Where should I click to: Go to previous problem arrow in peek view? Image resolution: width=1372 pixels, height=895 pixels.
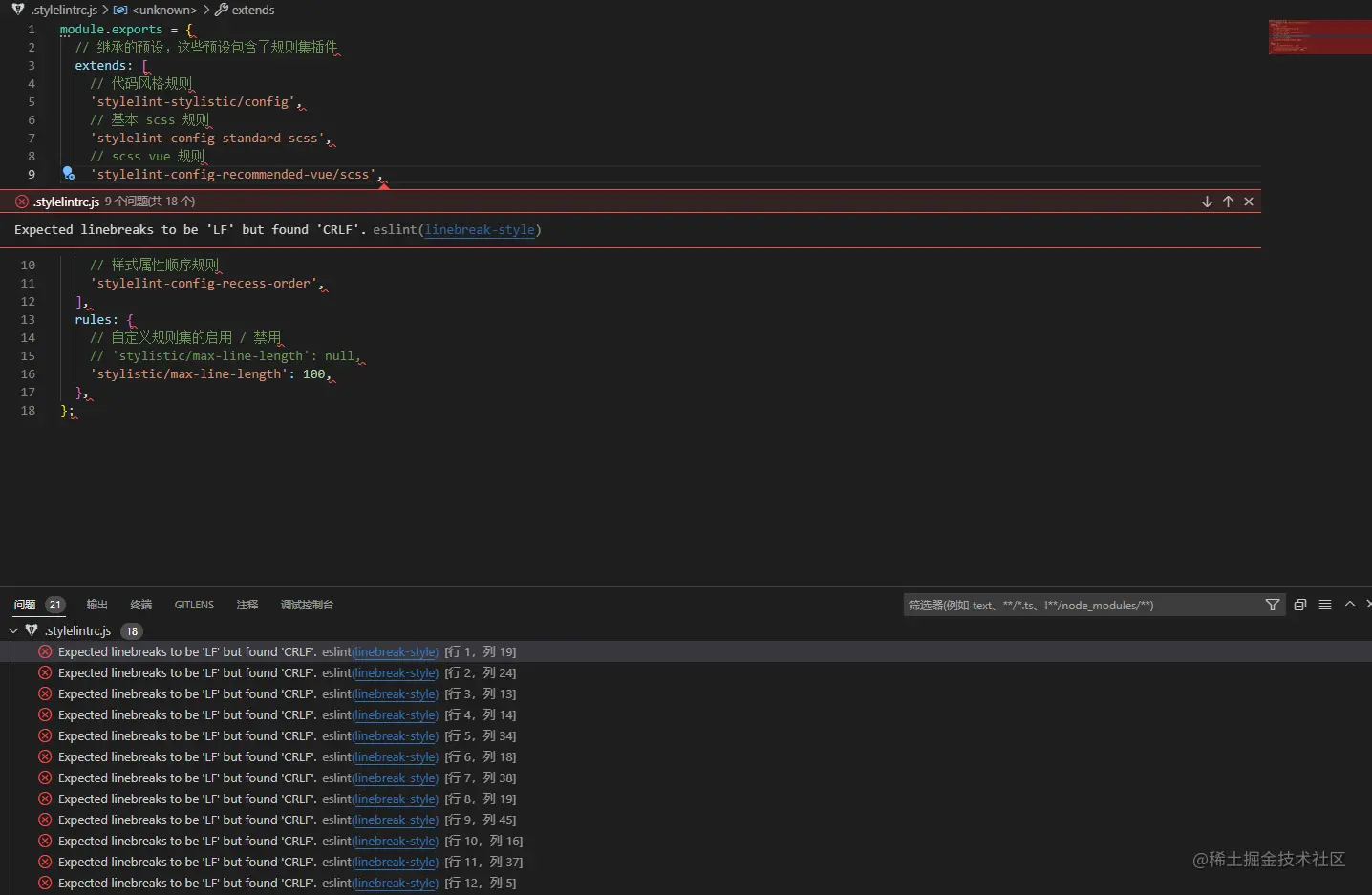click(x=1228, y=202)
